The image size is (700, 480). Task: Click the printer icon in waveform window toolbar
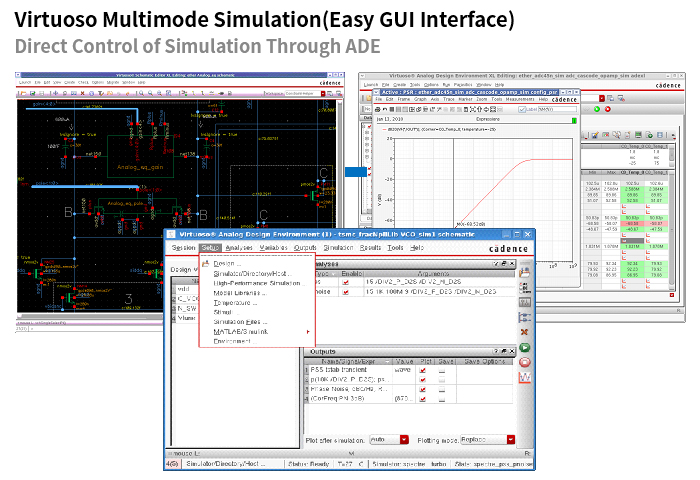pyautogui.click(x=378, y=109)
